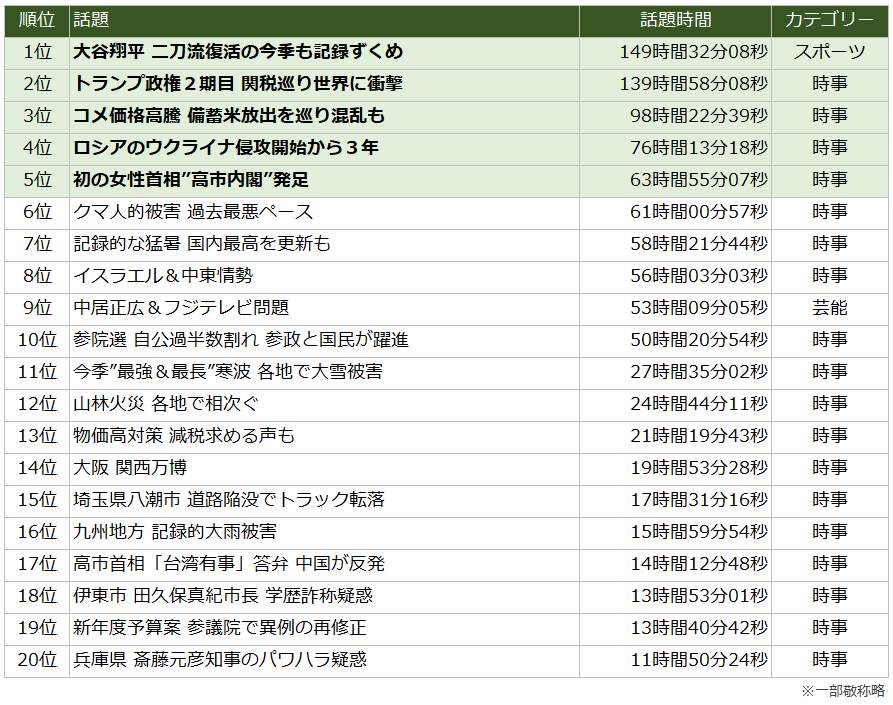The image size is (893, 705).
Task: Click the 芸能 category cell
Action: (829, 308)
